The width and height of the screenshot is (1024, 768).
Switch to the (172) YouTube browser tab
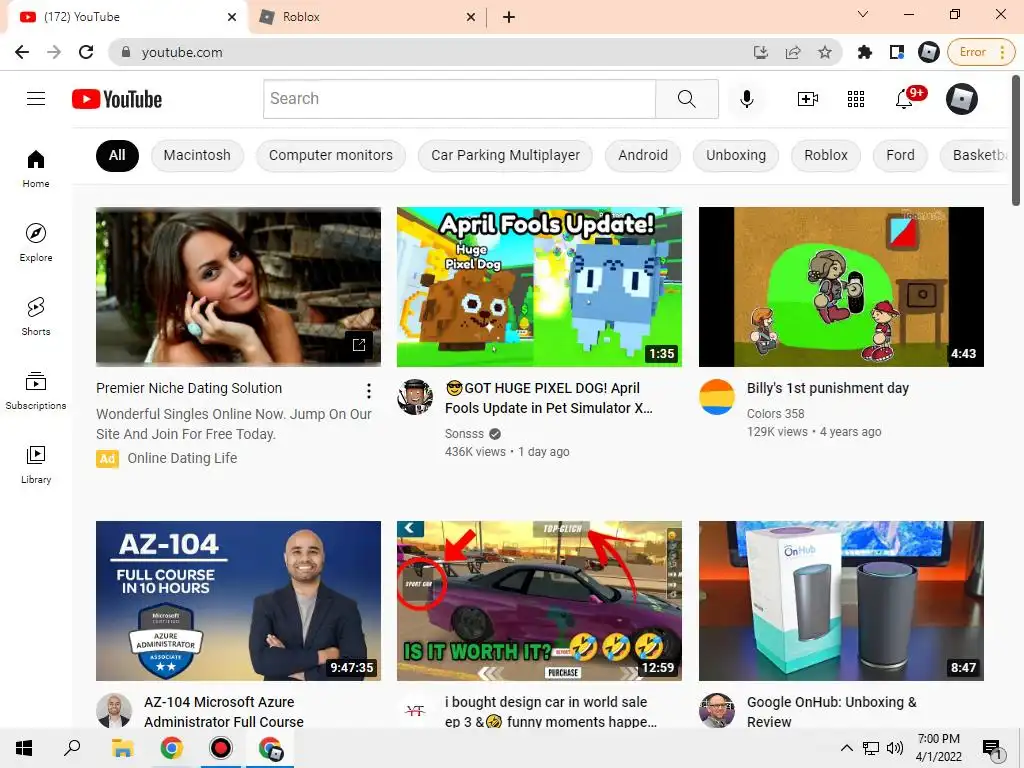click(x=127, y=17)
